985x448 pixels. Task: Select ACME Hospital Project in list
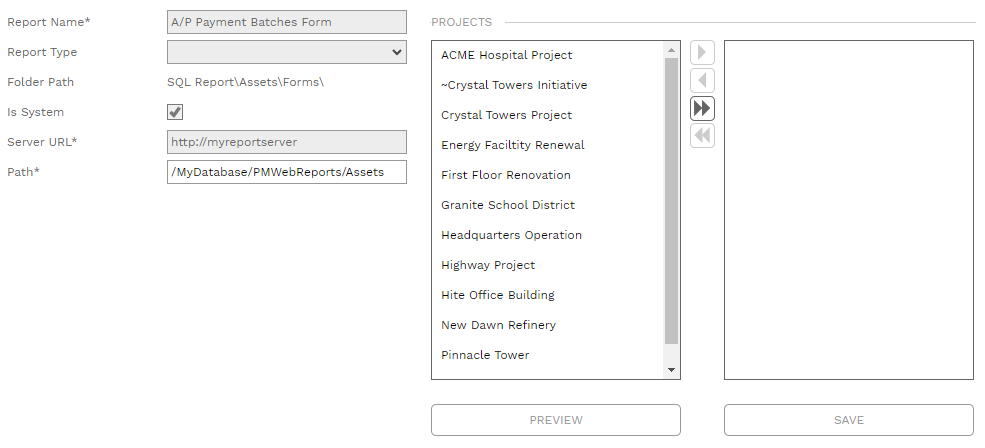(507, 55)
